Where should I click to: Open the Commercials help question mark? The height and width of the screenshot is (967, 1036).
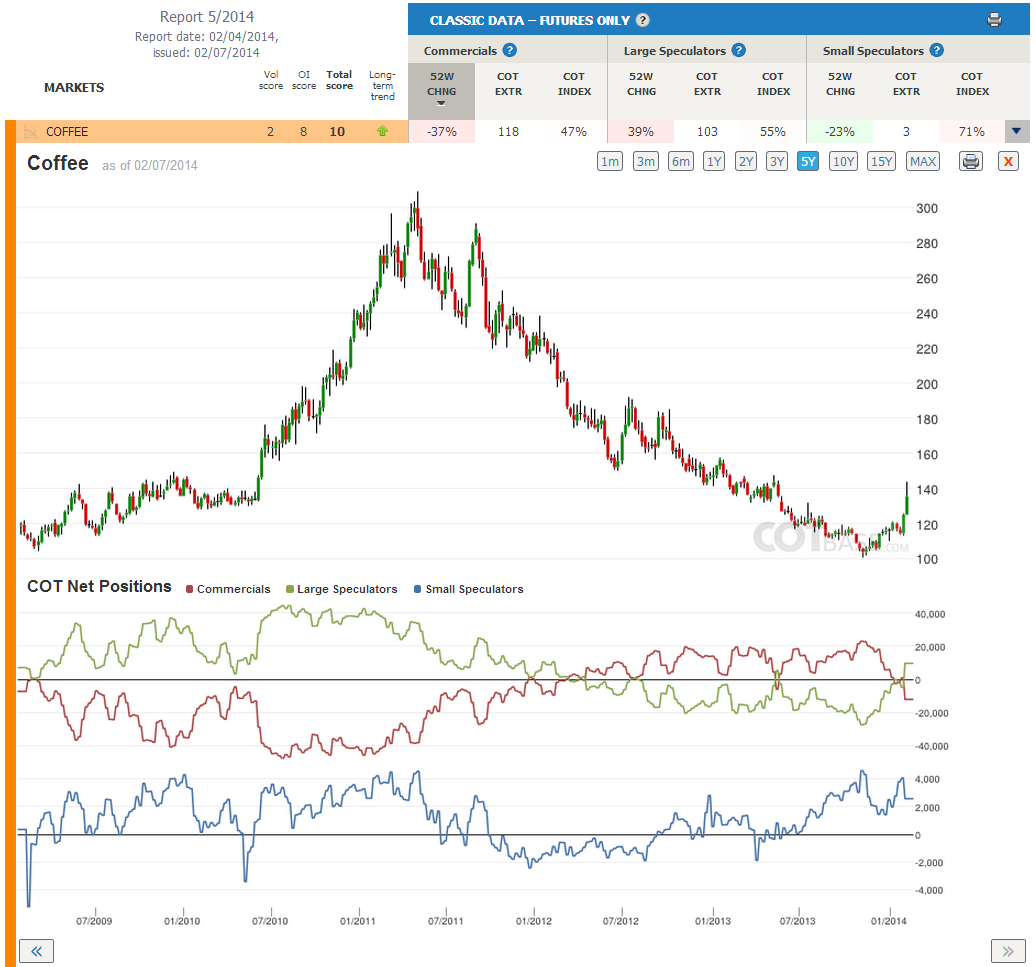(x=509, y=50)
